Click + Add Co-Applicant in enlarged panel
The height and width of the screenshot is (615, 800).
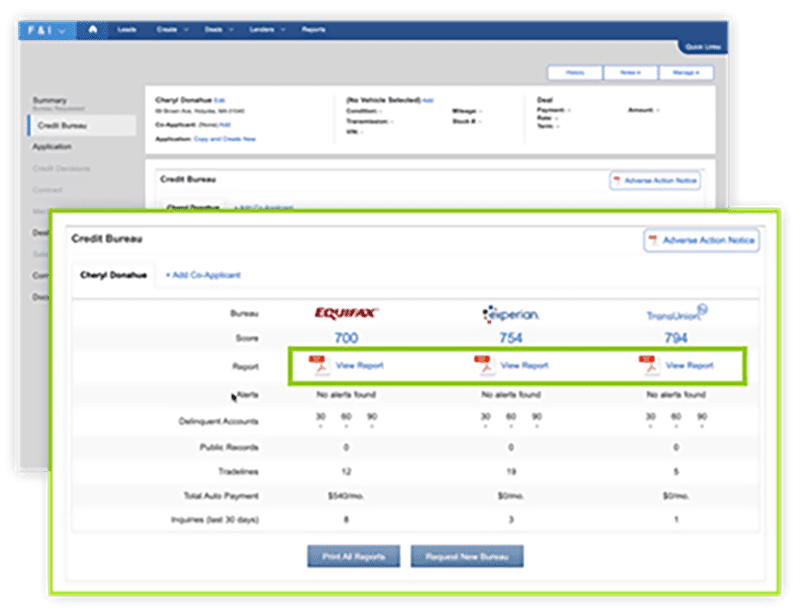(x=203, y=275)
